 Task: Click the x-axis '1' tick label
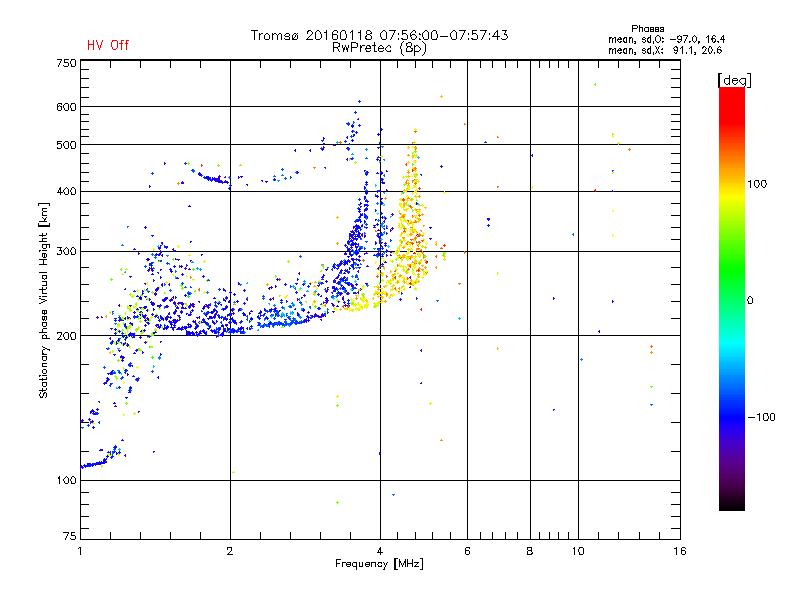click(80, 551)
